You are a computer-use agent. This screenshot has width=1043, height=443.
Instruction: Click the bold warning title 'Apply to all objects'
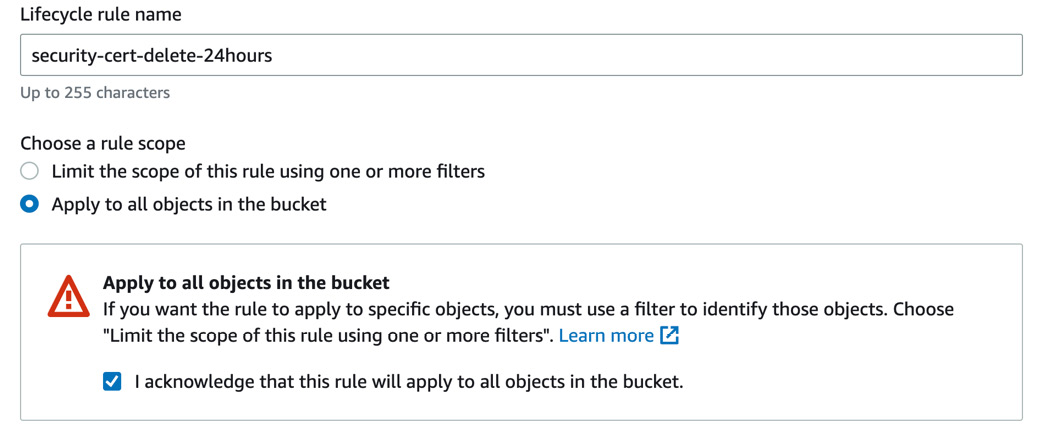coord(246,283)
